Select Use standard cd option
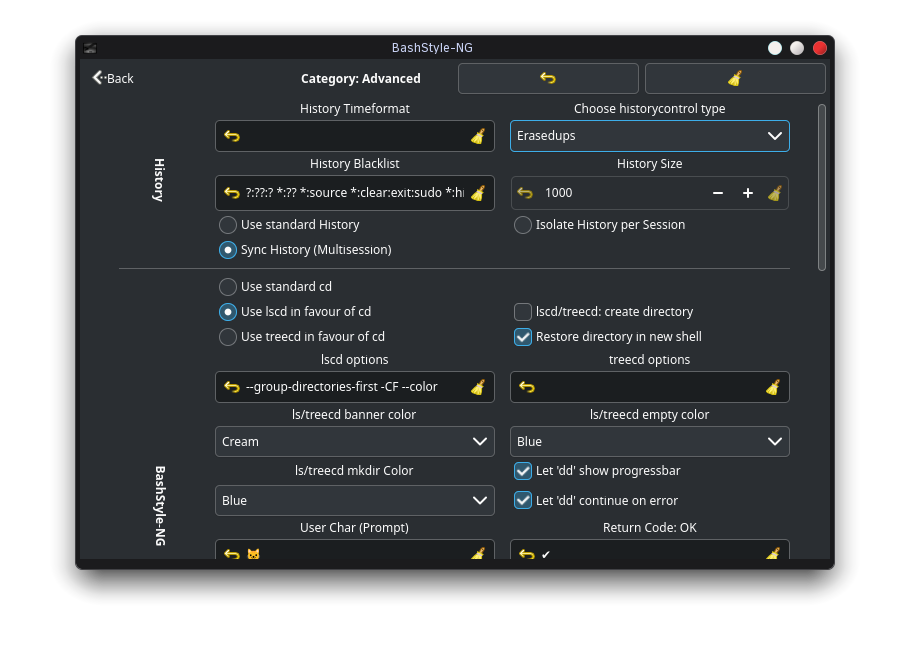Screen dimensions: 910x655 pos(275,287)
